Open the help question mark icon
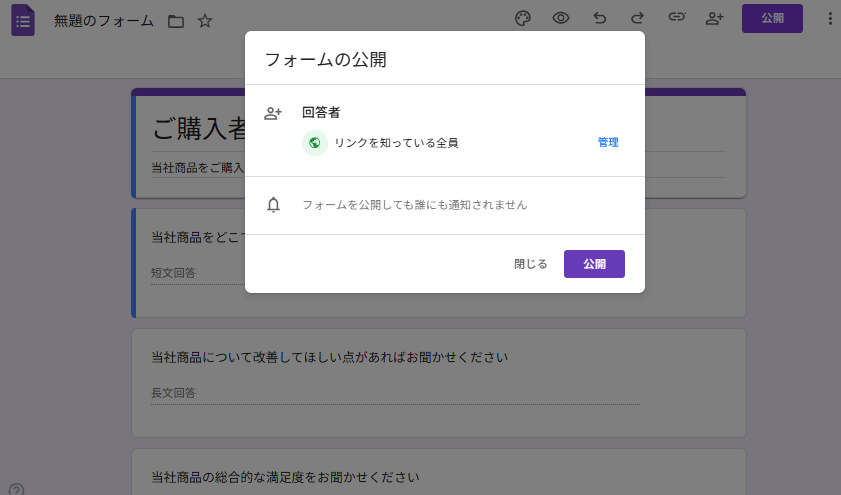Viewport: 841px width, 495px height. click(16, 489)
